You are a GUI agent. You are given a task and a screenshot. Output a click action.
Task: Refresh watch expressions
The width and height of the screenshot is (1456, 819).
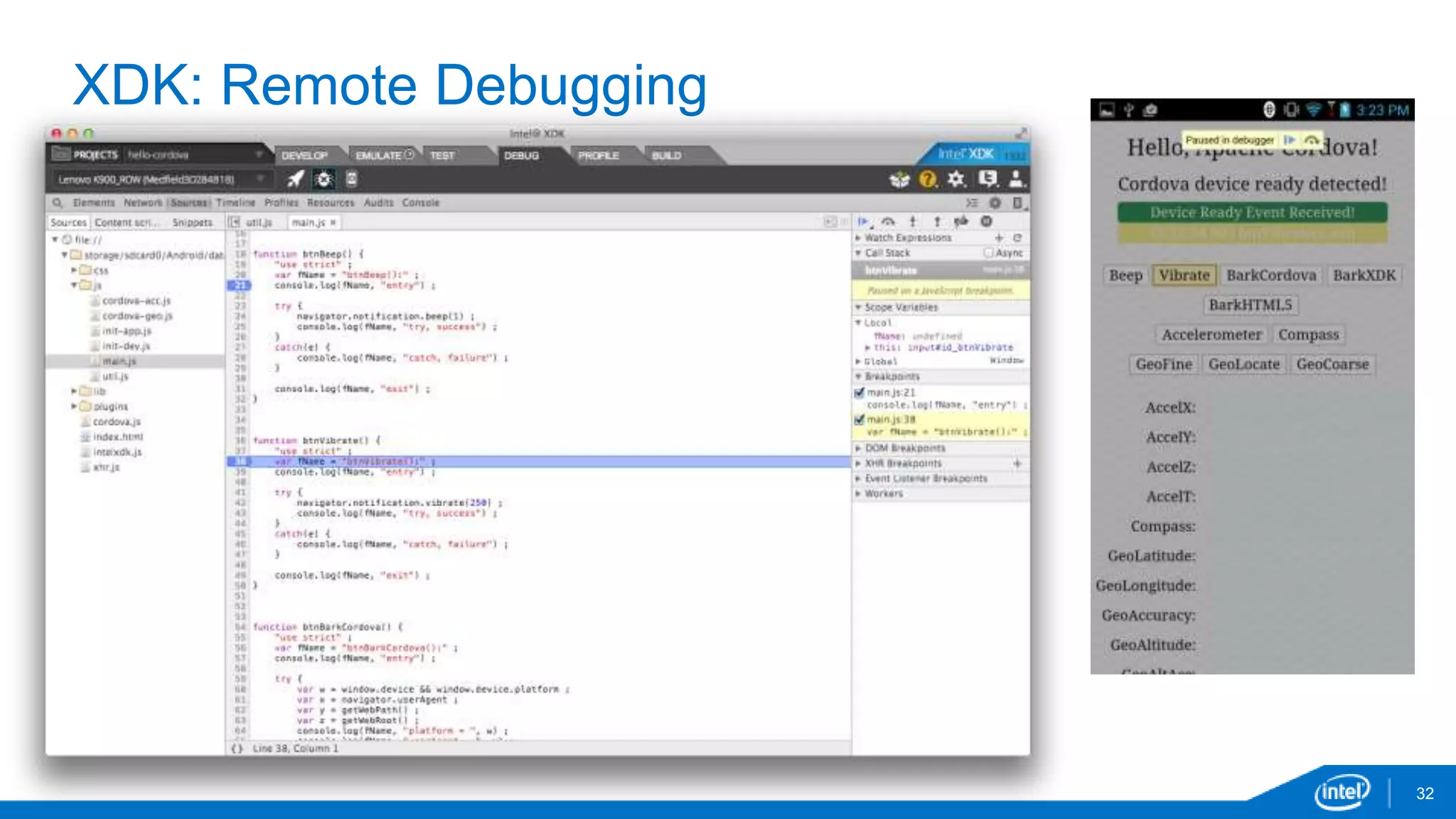tap(1017, 237)
